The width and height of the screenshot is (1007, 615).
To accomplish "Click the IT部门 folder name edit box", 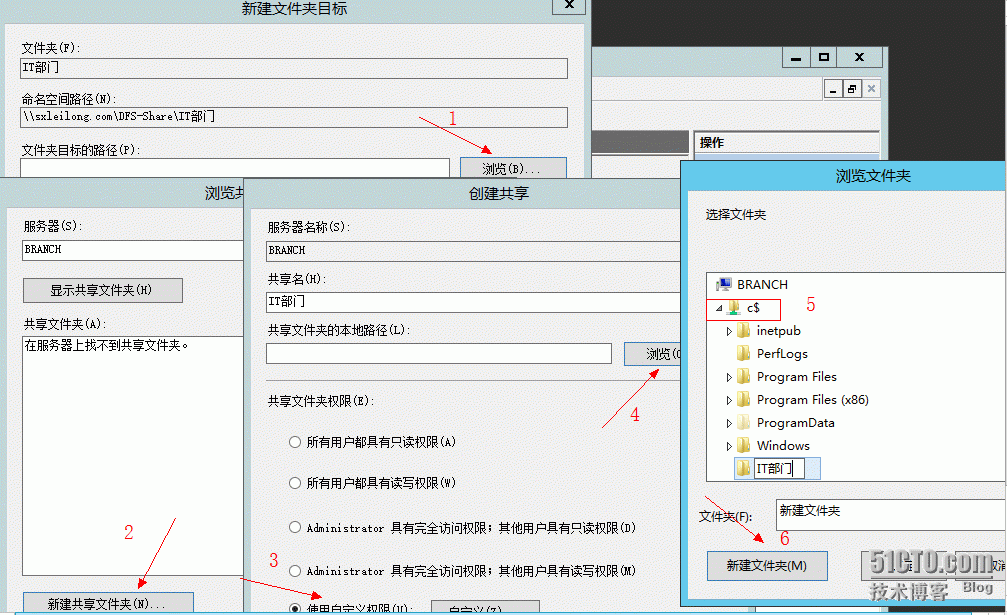I will coord(779,469).
